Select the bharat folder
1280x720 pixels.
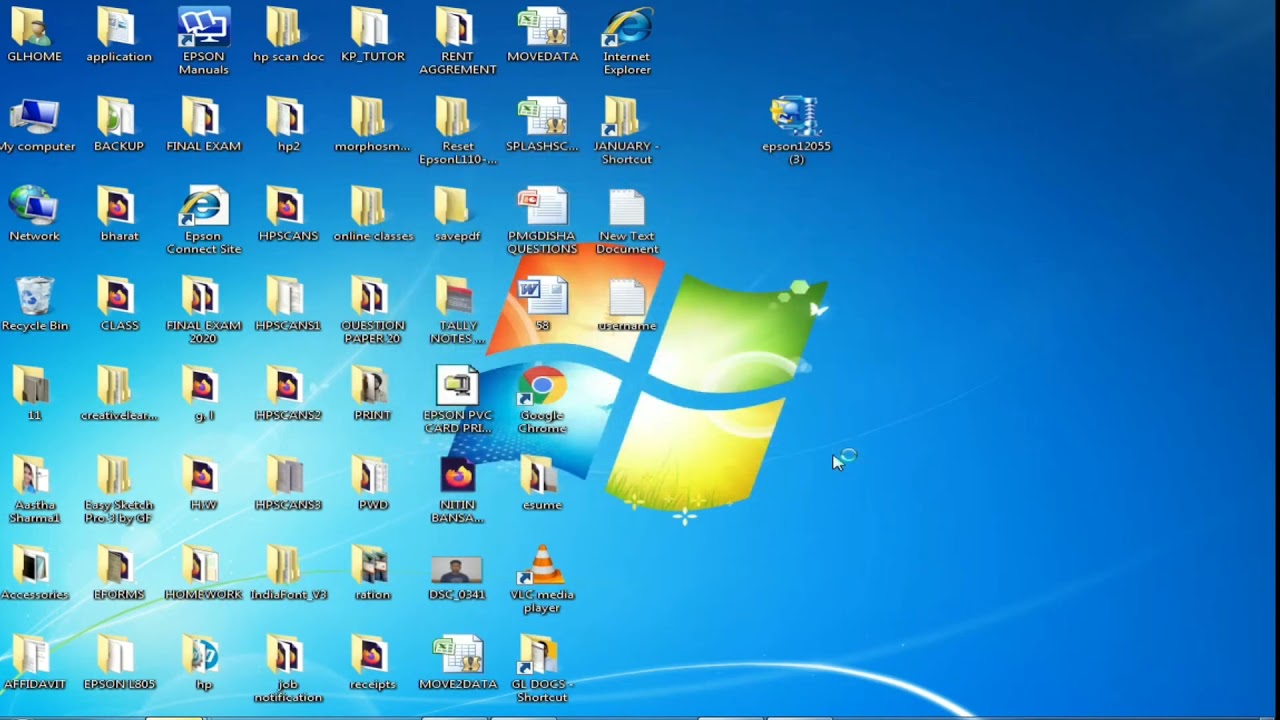coord(118,214)
